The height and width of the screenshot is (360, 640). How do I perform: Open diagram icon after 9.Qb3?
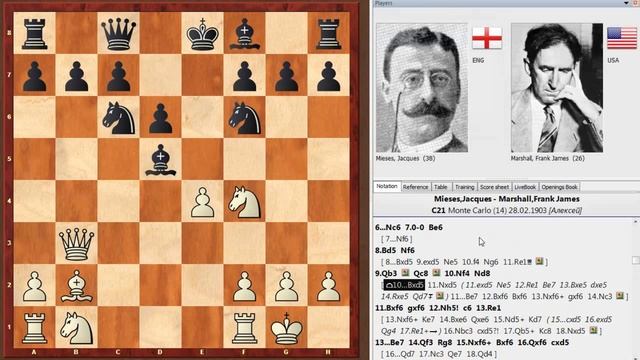click(x=405, y=273)
